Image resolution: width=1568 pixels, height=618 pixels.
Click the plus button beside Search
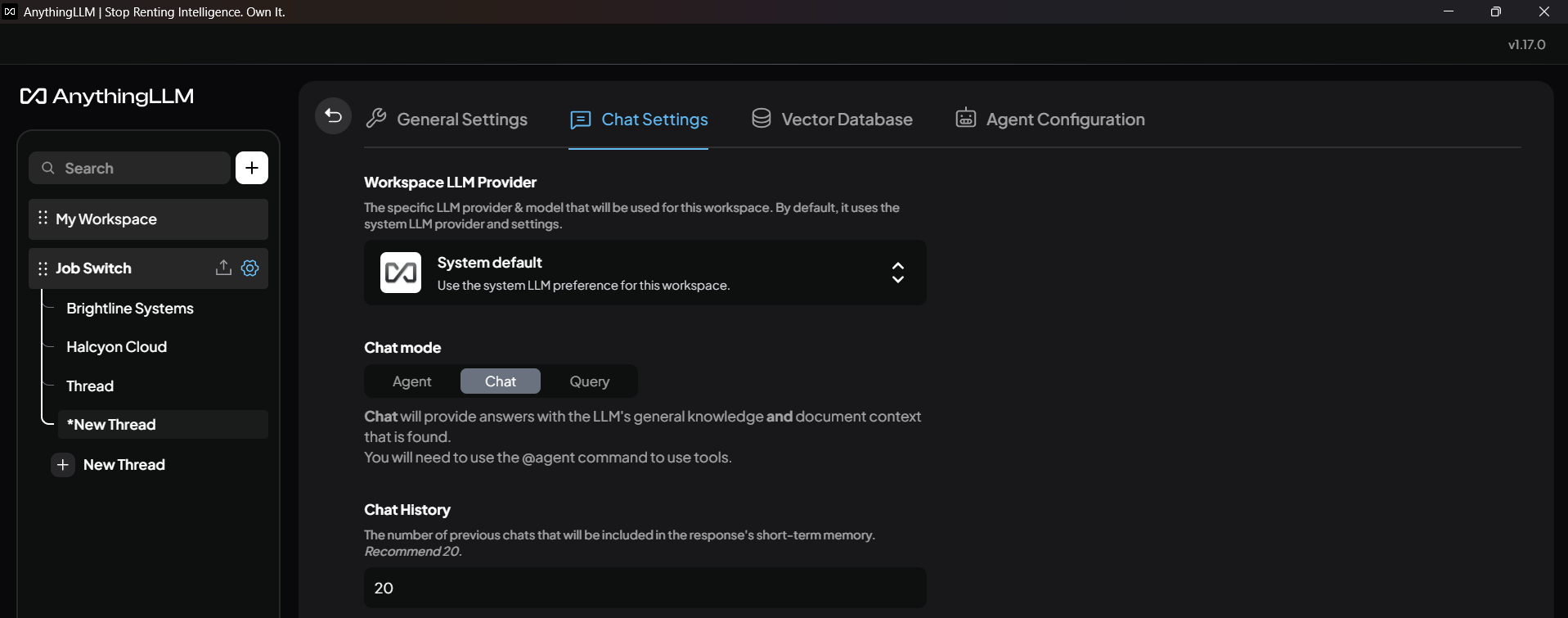252,168
